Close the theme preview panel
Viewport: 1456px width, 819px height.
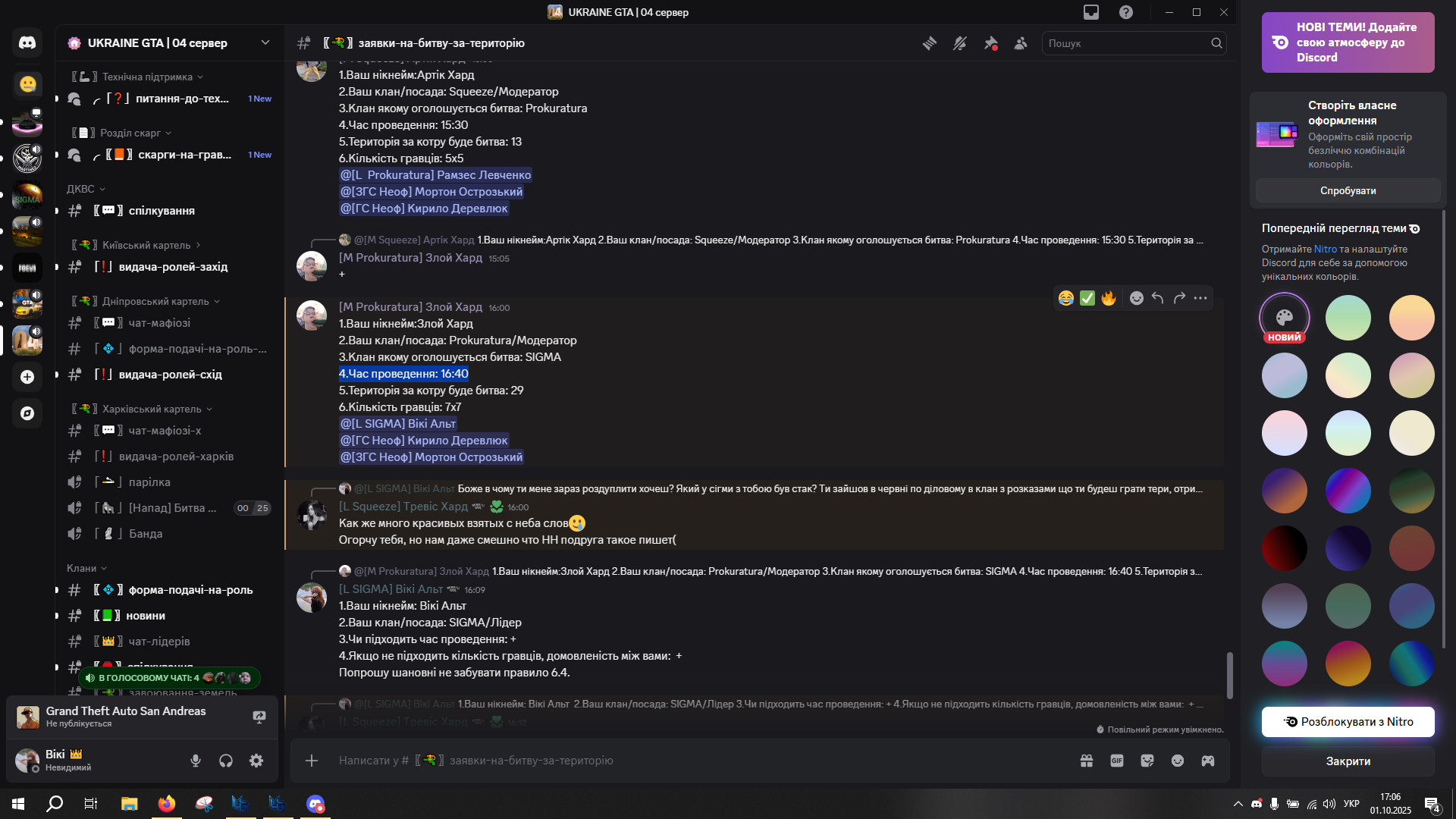click(1348, 761)
